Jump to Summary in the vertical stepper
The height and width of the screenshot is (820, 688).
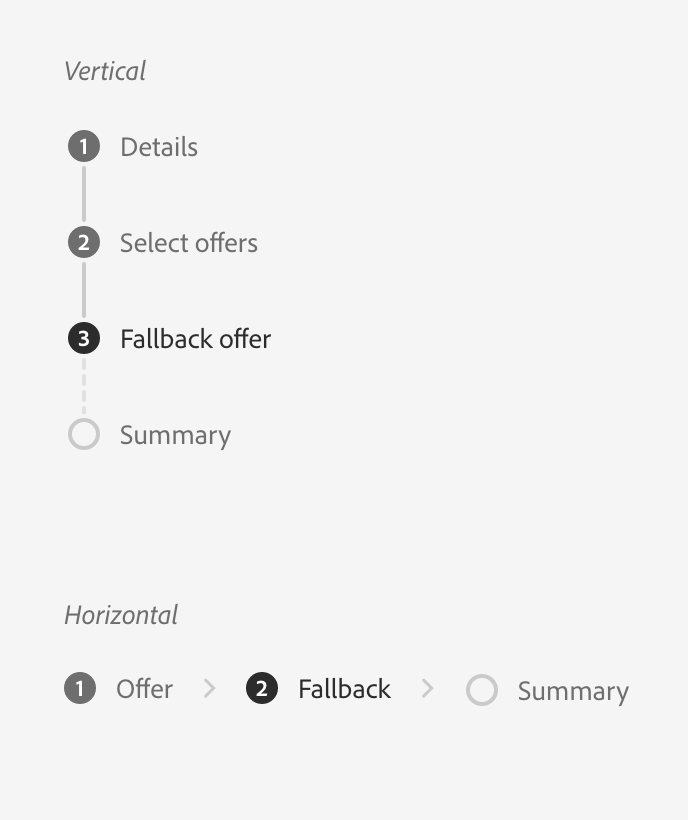pyautogui.click(x=176, y=436)
